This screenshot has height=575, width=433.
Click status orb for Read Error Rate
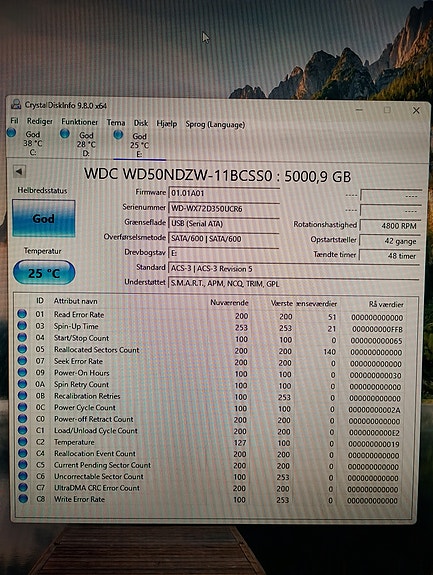coord(22,314)
